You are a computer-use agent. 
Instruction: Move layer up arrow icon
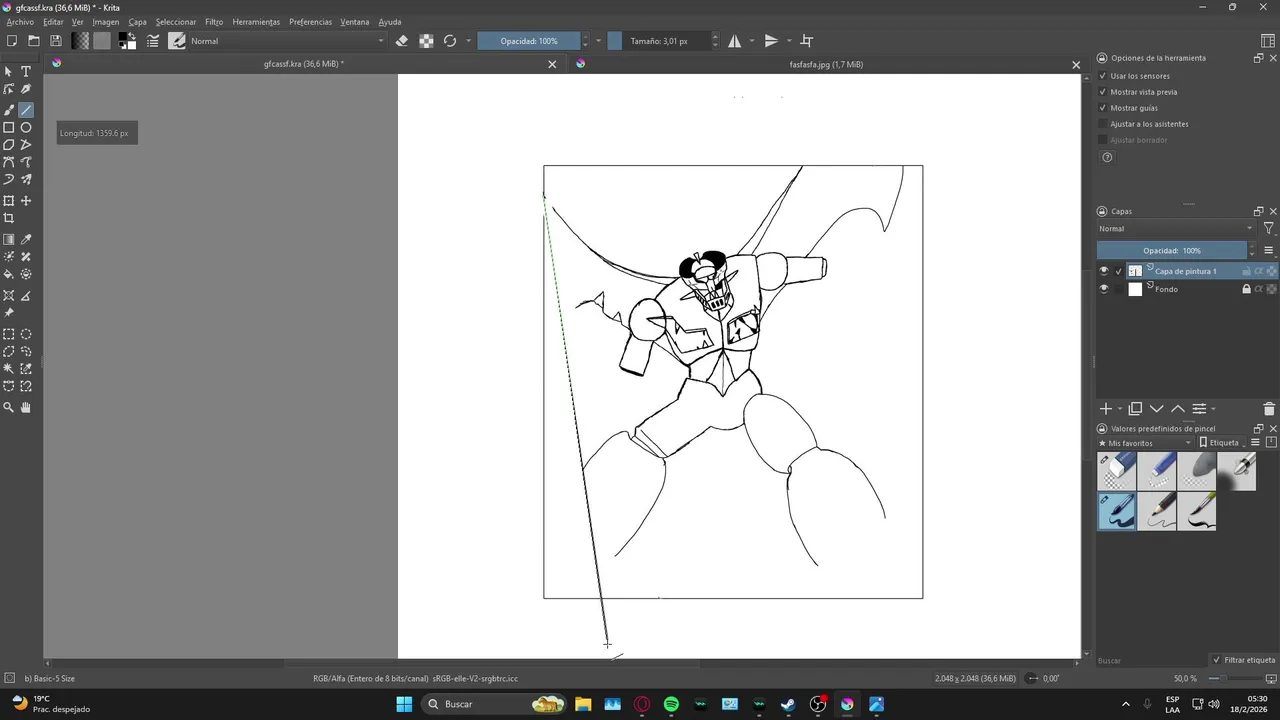point(1177,409)
